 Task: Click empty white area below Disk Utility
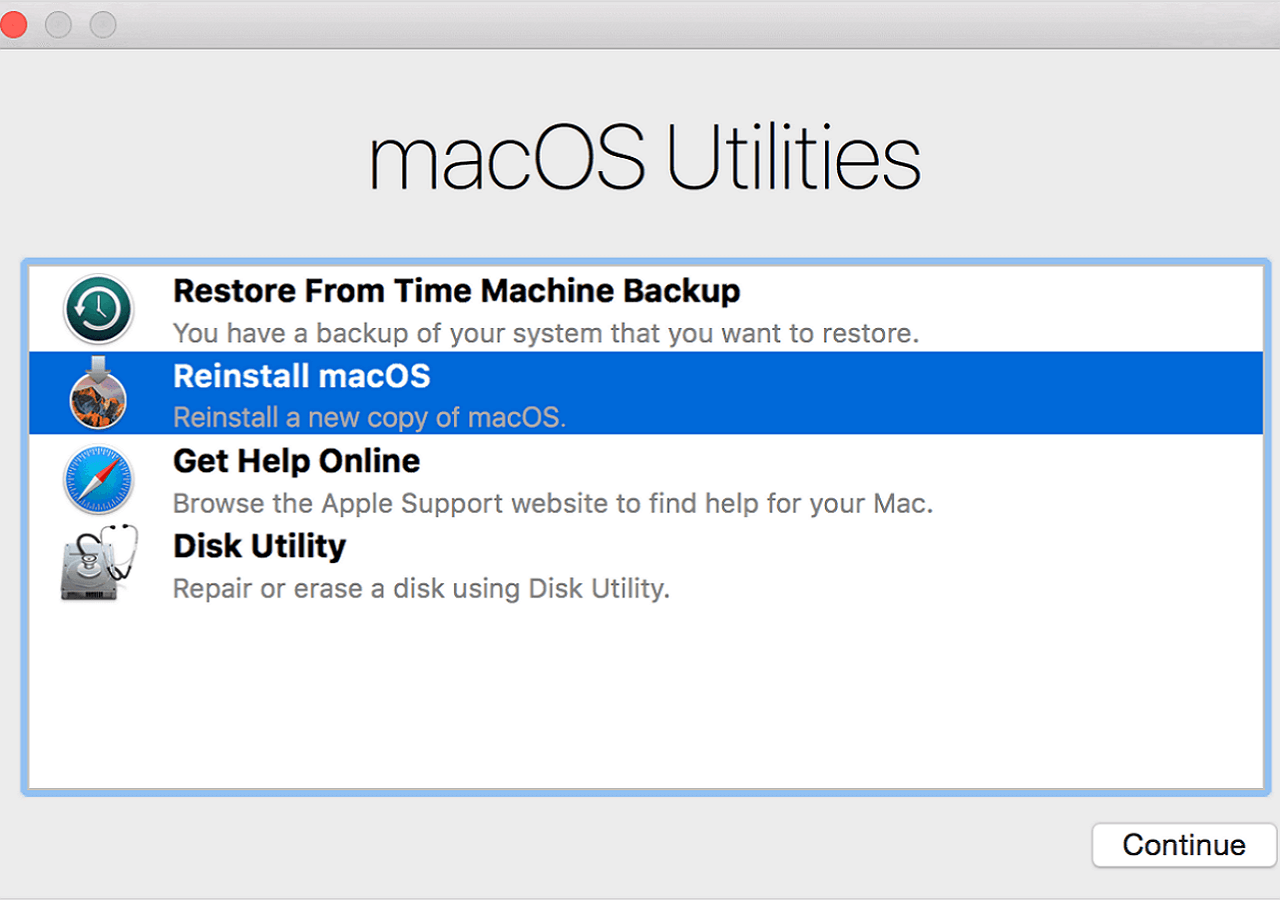click(x=645, y=700)
